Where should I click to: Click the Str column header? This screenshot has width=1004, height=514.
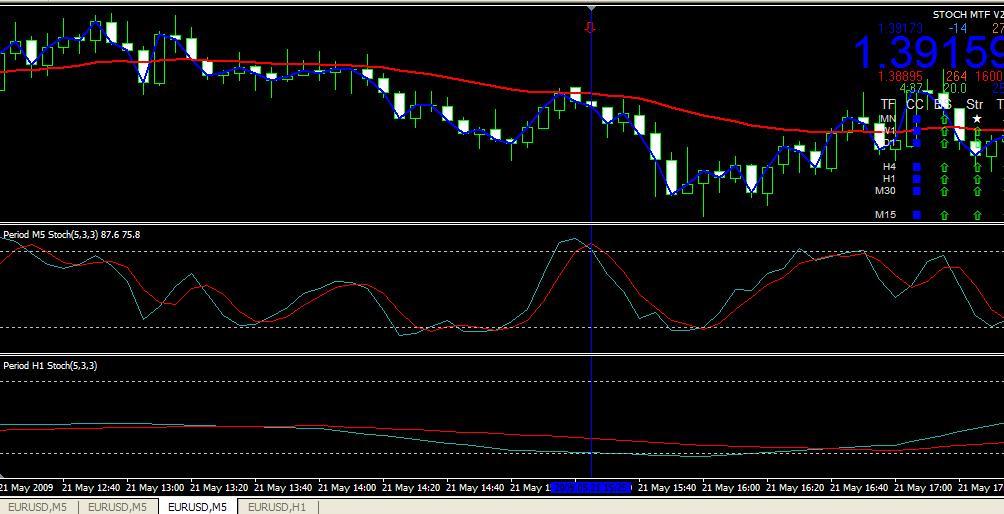point(974,103)
